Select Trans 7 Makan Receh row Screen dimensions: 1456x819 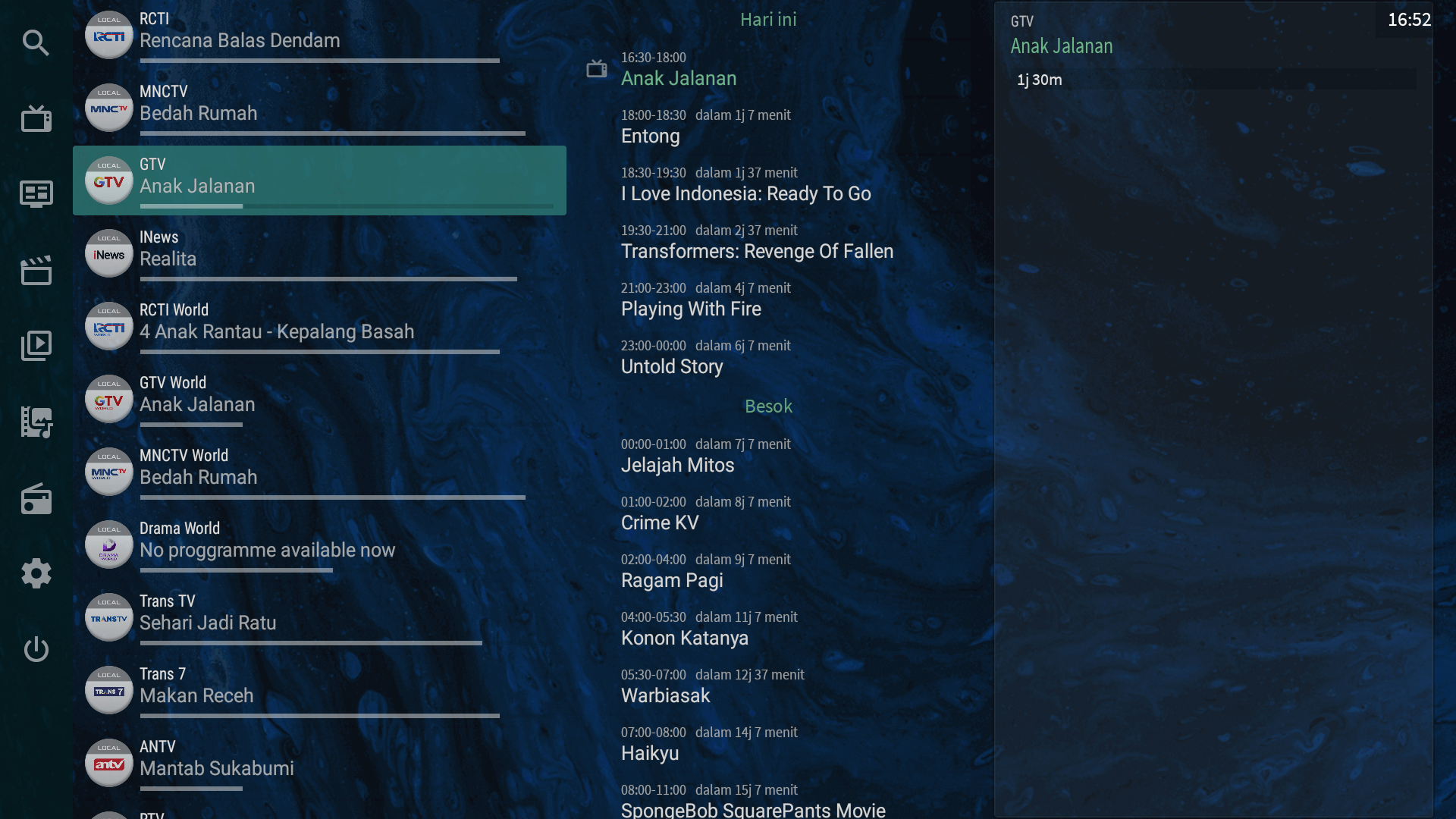pyautogui.click(x=319, y=690)
